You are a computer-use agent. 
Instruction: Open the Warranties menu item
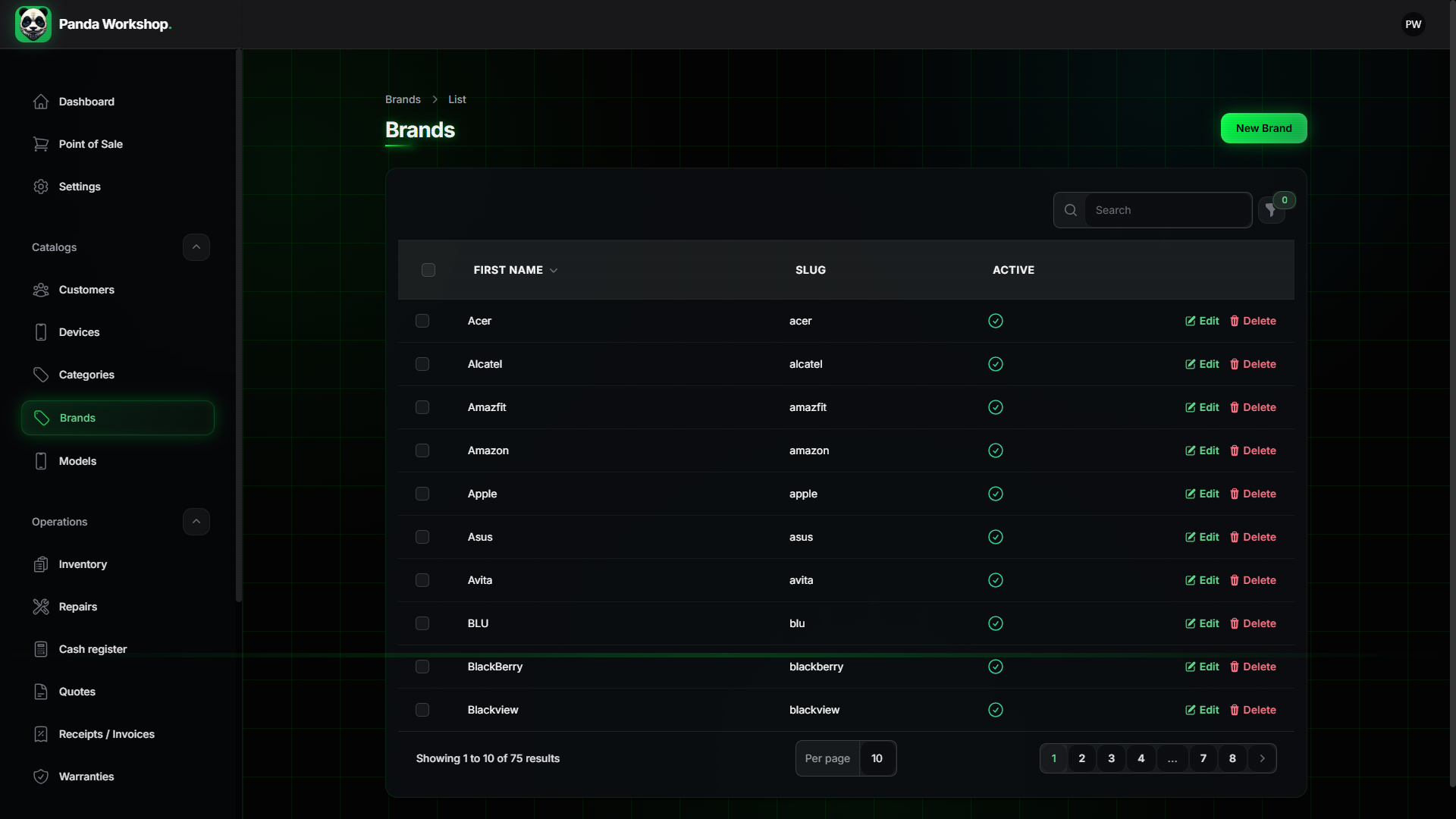pyautogui.click(x=118, y=777)
